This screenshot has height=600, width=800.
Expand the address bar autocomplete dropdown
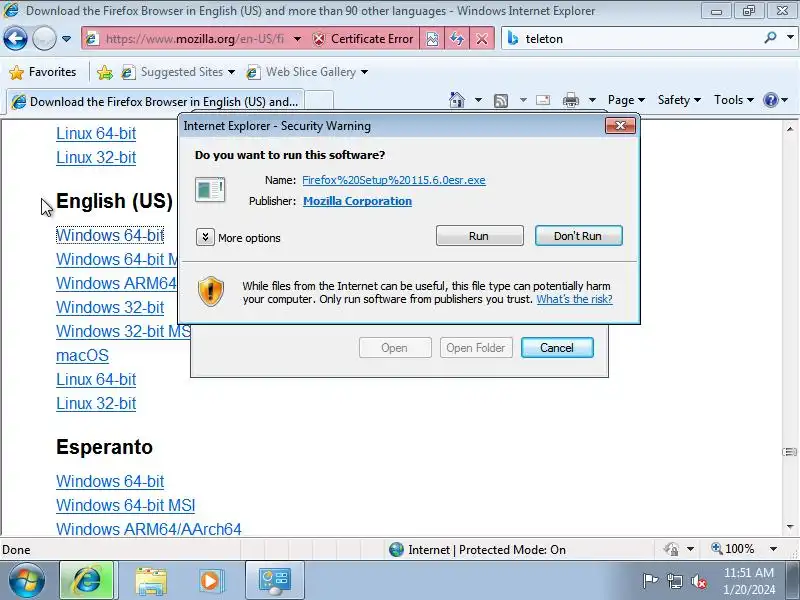pyautogui.click(x=297, y=39)
